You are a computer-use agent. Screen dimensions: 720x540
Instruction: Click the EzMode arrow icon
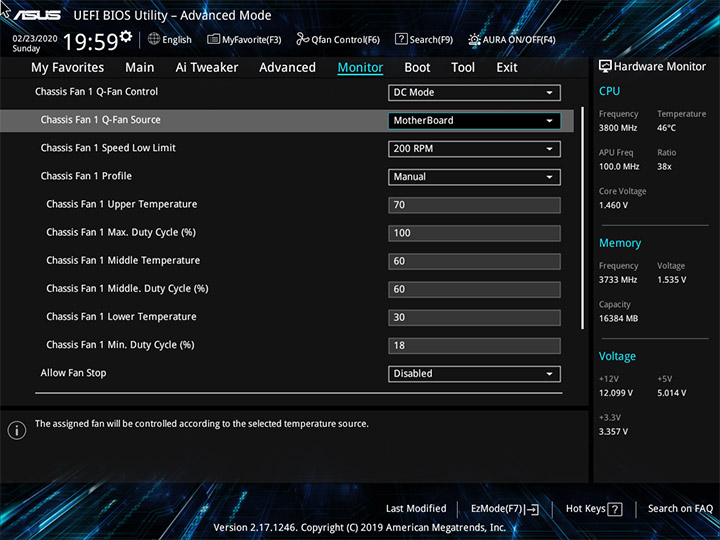click(532, 509)
